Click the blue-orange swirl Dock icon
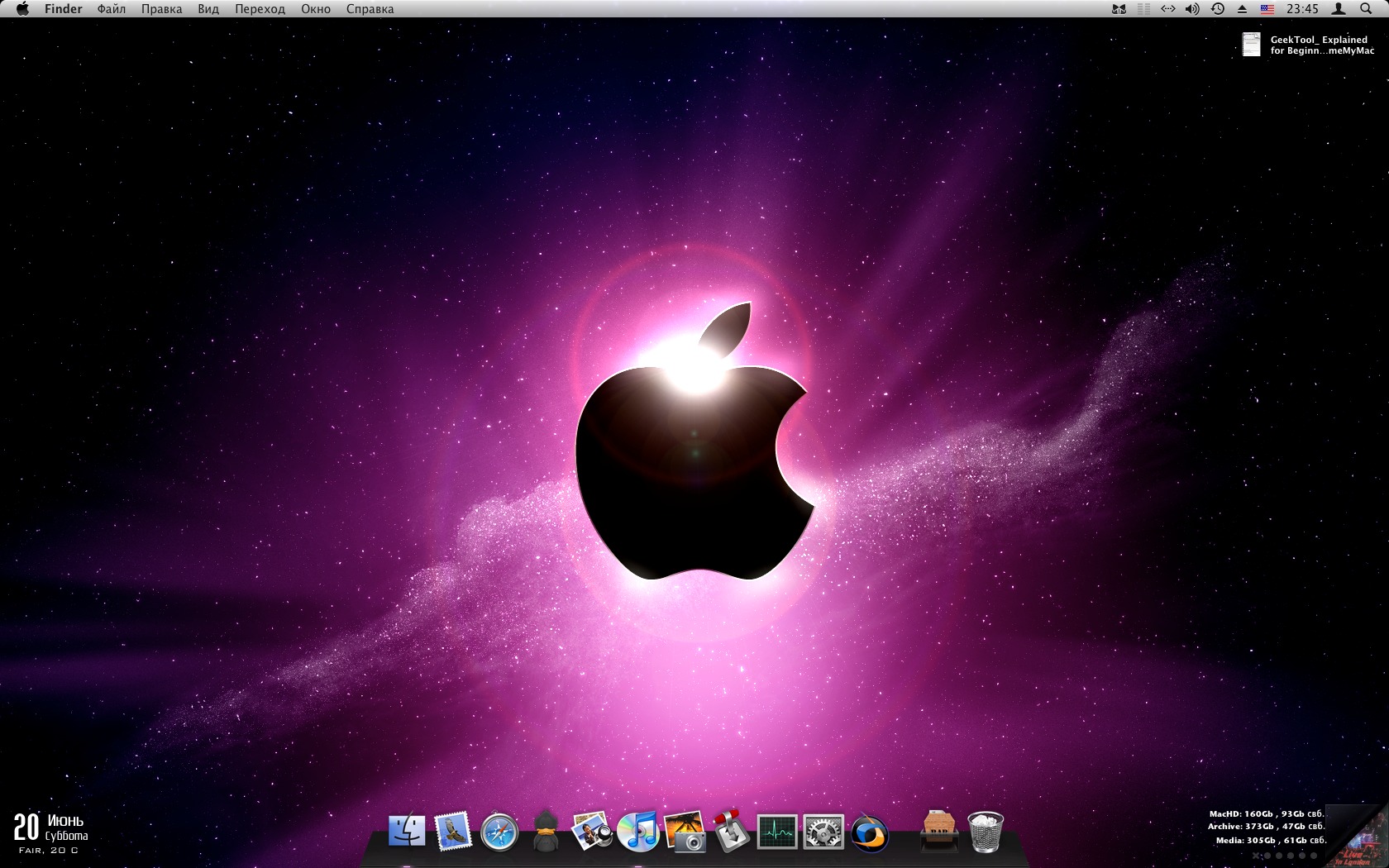The height and width of the screenshot is (868, 1389). tap(870, 832)
